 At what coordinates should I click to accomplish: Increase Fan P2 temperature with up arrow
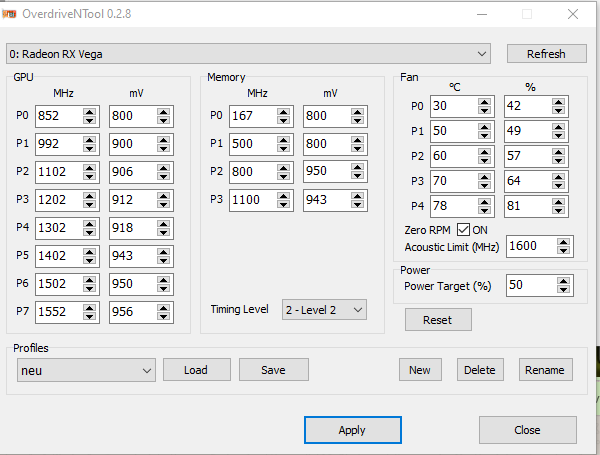[x=484, y=152]
